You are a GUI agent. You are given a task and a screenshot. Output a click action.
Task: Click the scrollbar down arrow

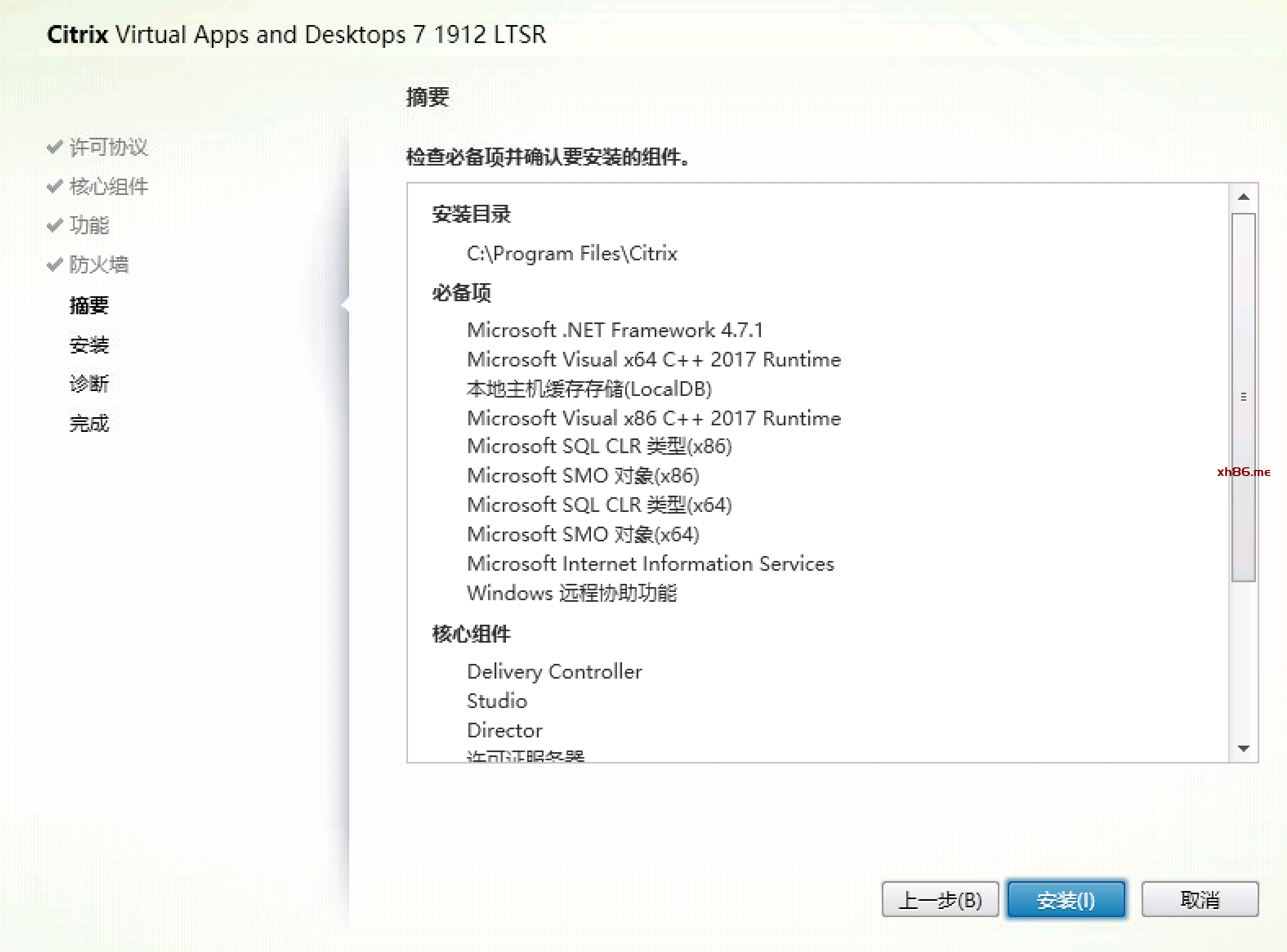coord(1243,748)
